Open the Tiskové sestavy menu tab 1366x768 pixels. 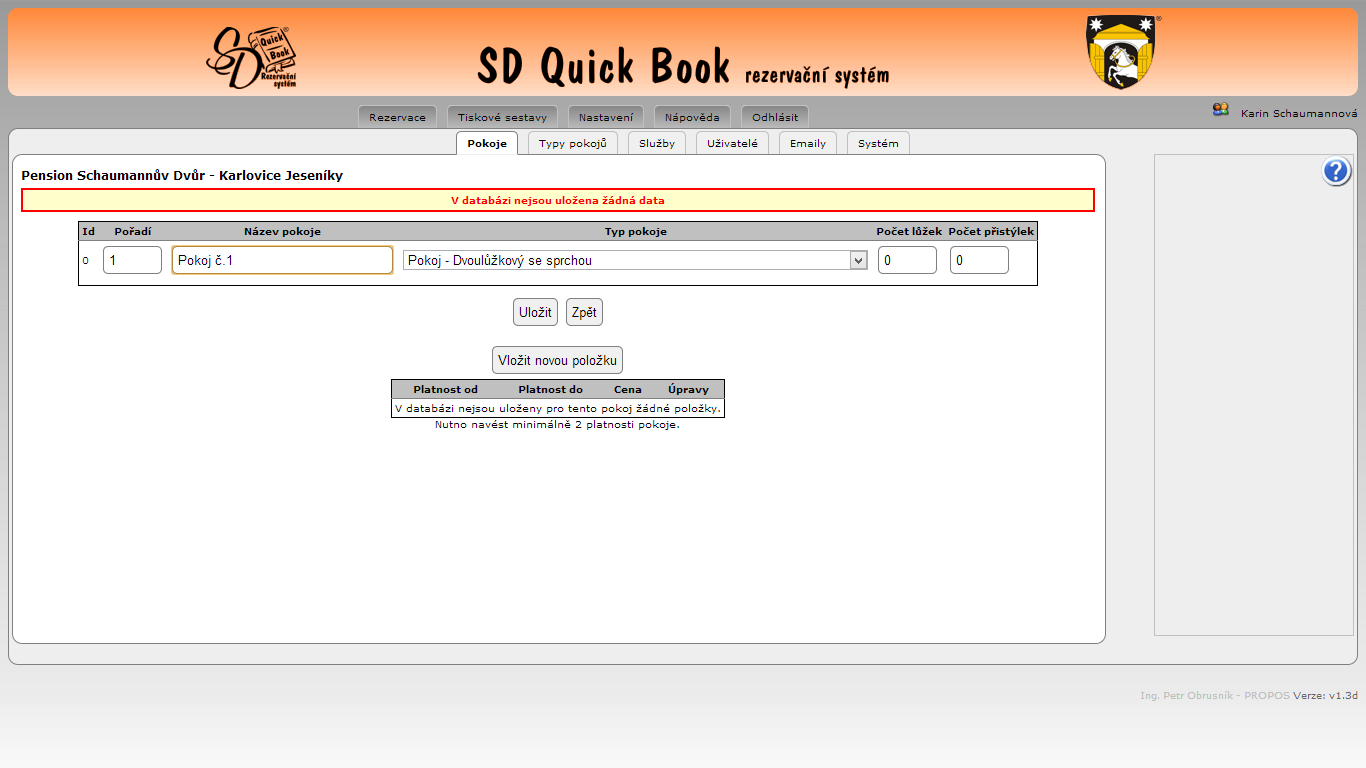tap(502, 117)
